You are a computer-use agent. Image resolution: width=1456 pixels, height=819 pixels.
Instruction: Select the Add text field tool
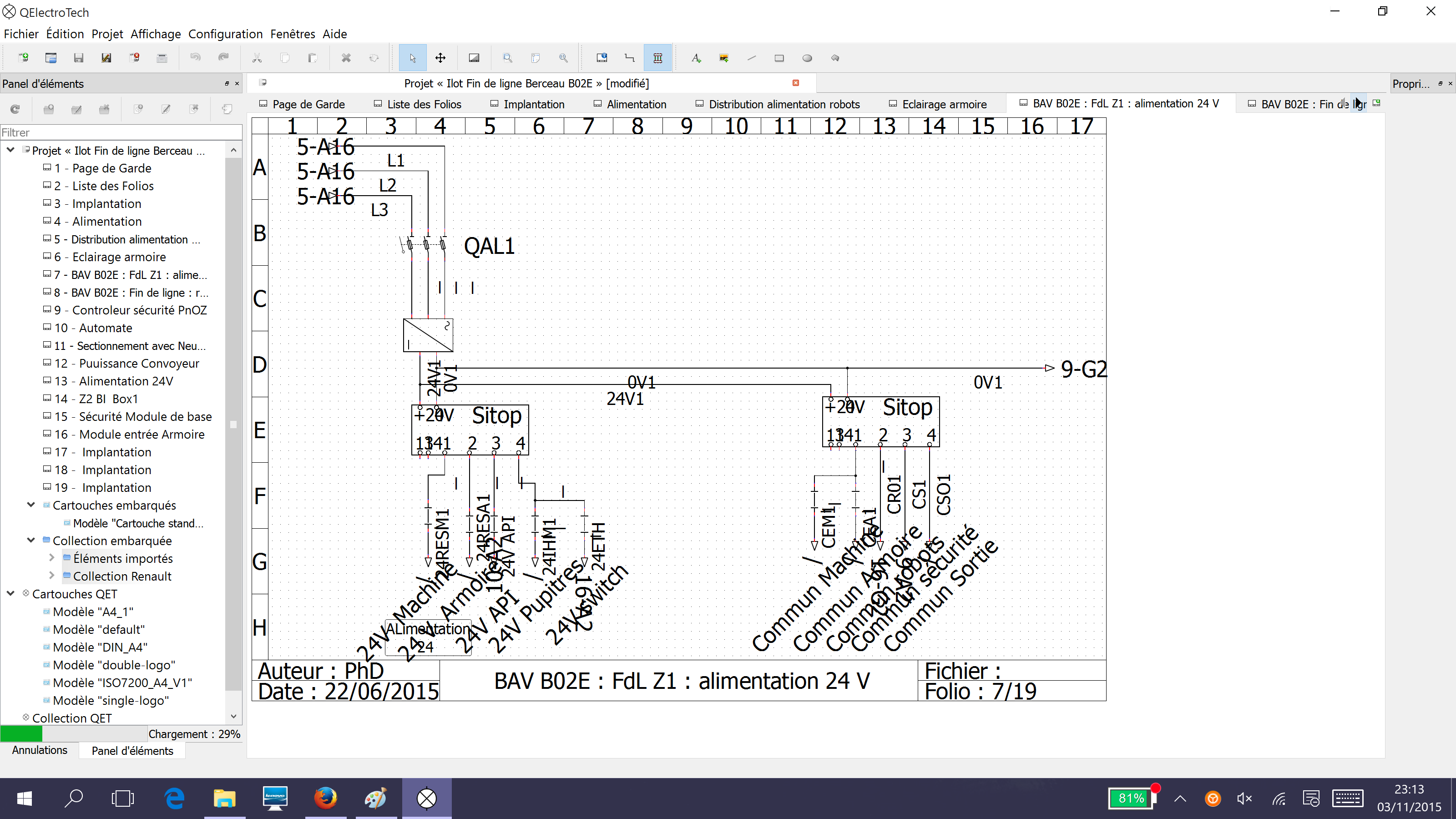[x=696, y=58]
